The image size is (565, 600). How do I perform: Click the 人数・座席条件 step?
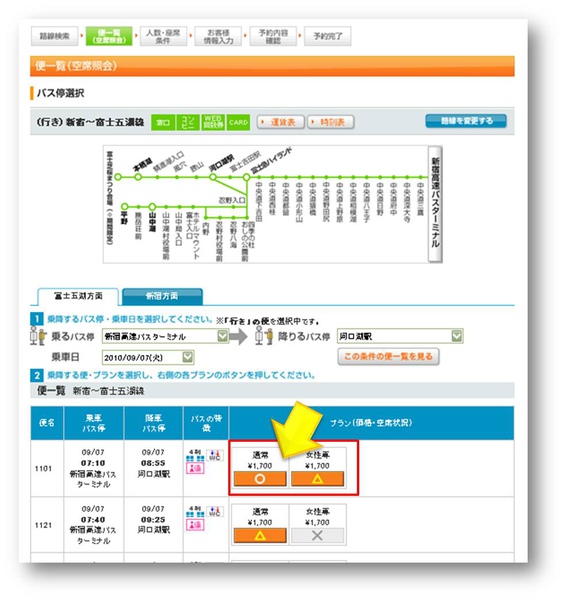163,36
